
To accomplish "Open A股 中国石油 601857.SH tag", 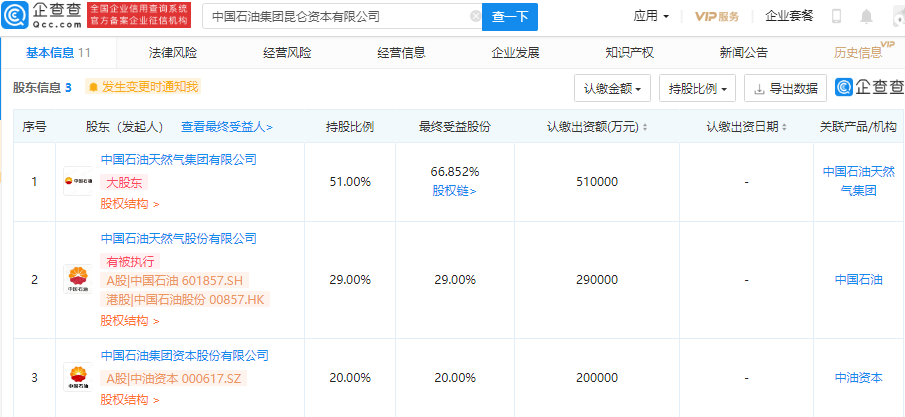I will (175, 280).
